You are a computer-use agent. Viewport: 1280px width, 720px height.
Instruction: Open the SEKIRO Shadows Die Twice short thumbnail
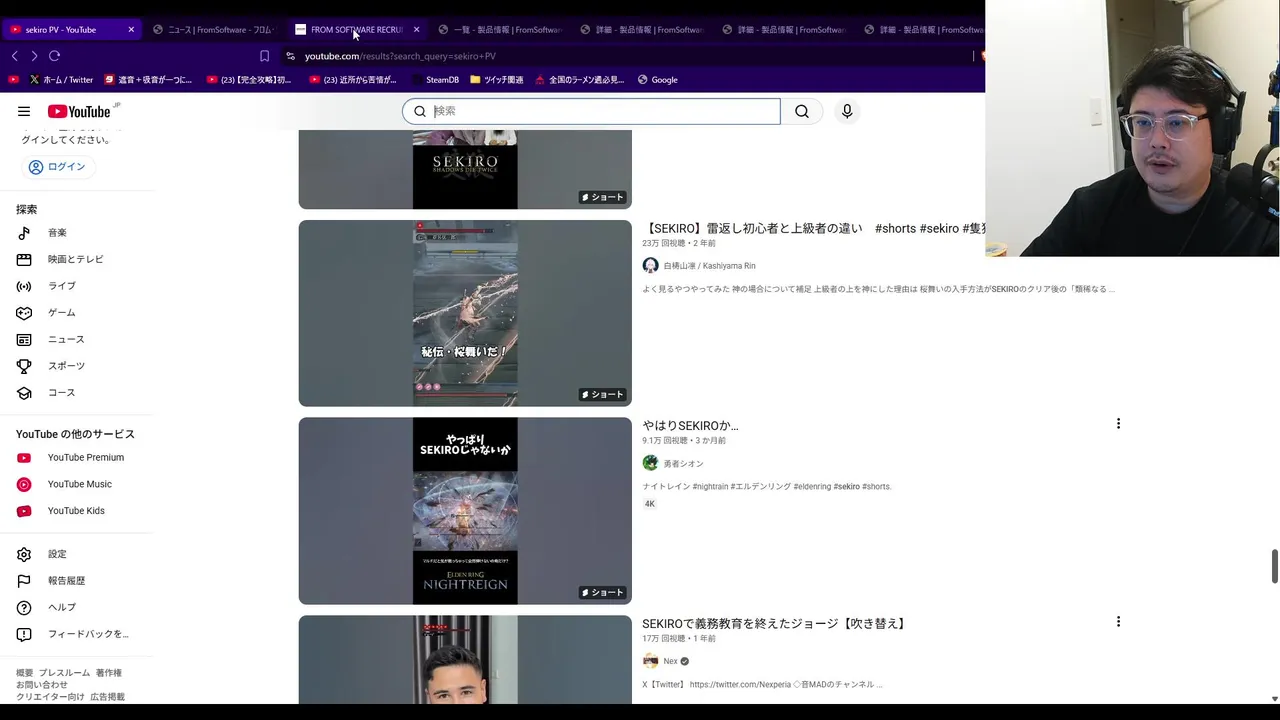click(x=465, y=169)
